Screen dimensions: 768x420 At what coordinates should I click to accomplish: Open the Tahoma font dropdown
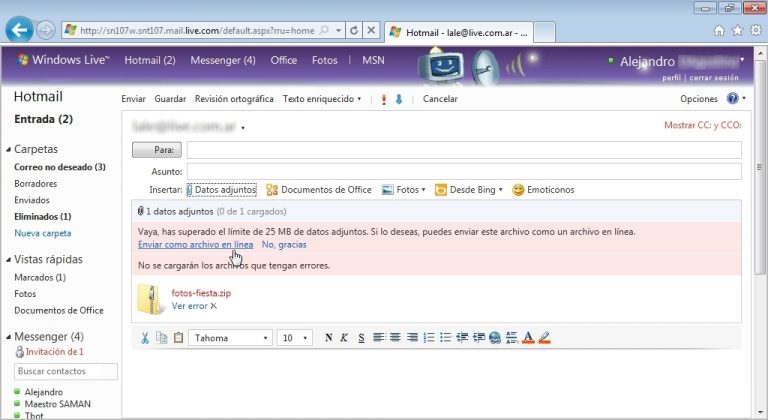coord(230,338)
